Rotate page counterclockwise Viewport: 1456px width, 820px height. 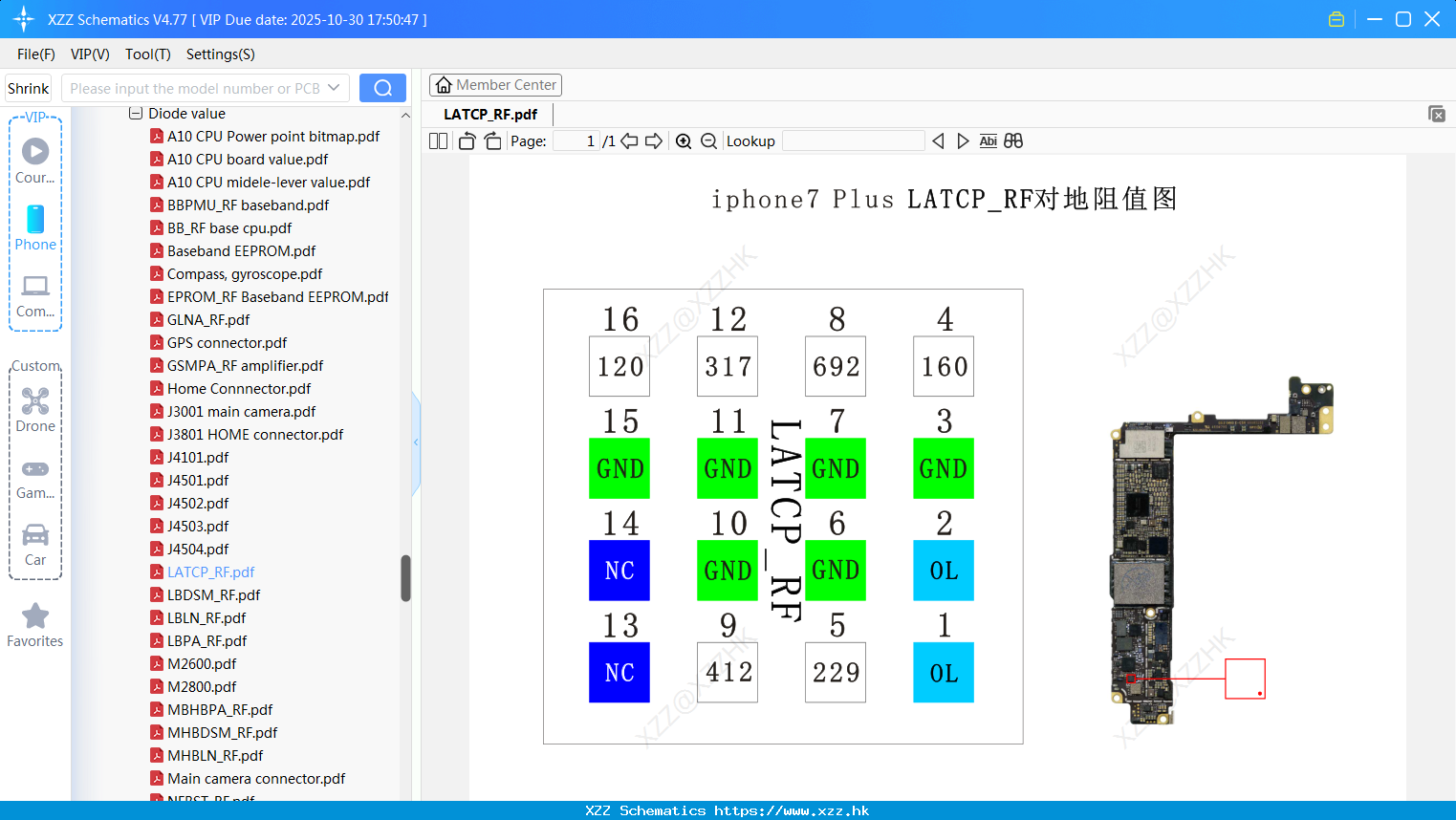pyautogui.click(x=467, y=140)
